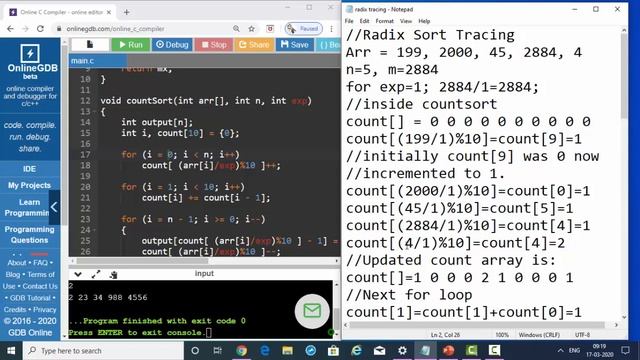
Task: Click the Windows taskbar search box
Action: point(103,351)
